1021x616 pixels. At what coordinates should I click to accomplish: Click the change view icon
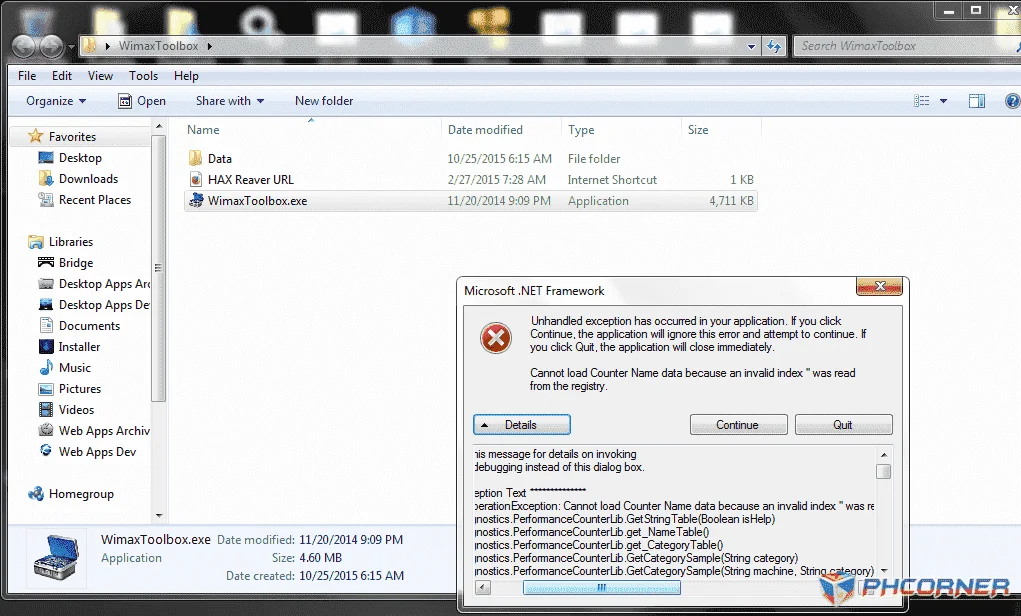tap(921, 101)
